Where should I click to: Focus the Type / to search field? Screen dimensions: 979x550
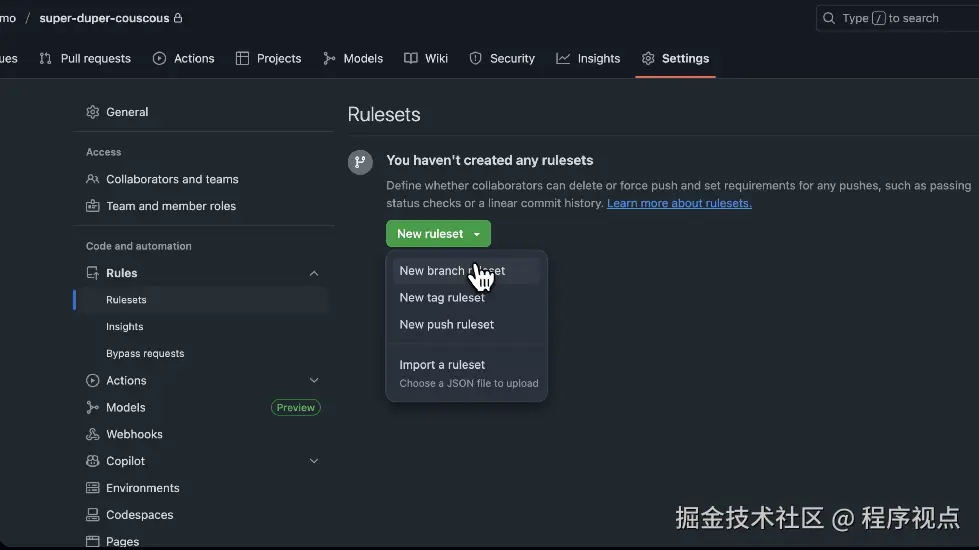tap(897, 18)
